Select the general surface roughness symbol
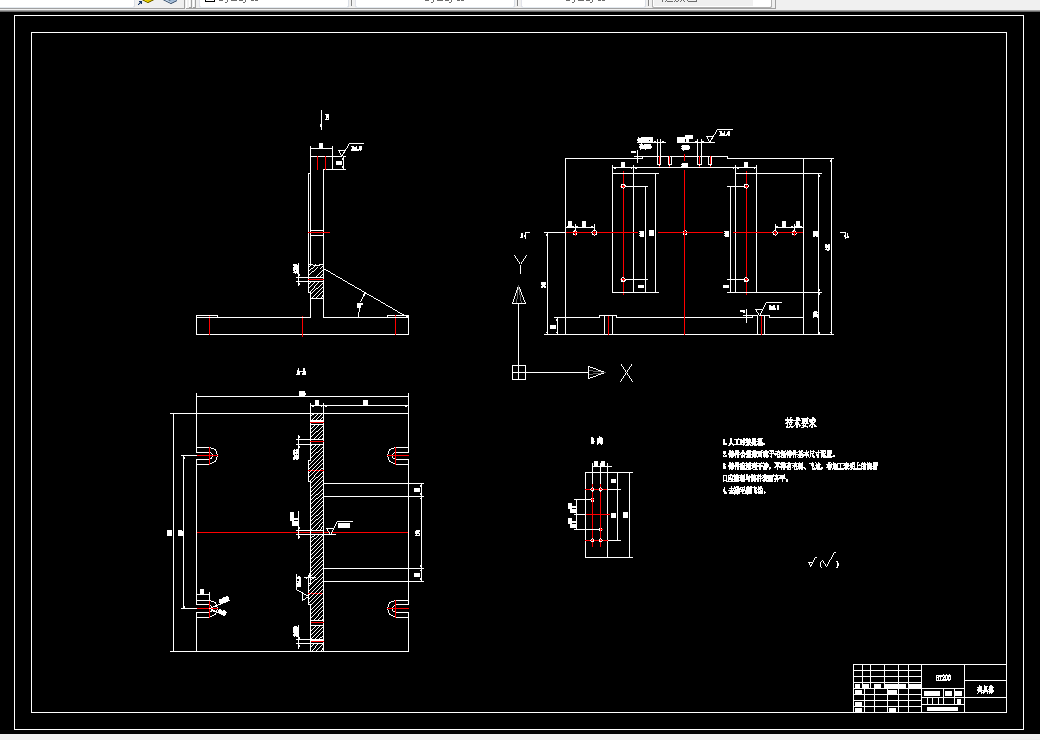This screenshot has width=1040, height=740. pyautogui.click(x=823, y=562)
